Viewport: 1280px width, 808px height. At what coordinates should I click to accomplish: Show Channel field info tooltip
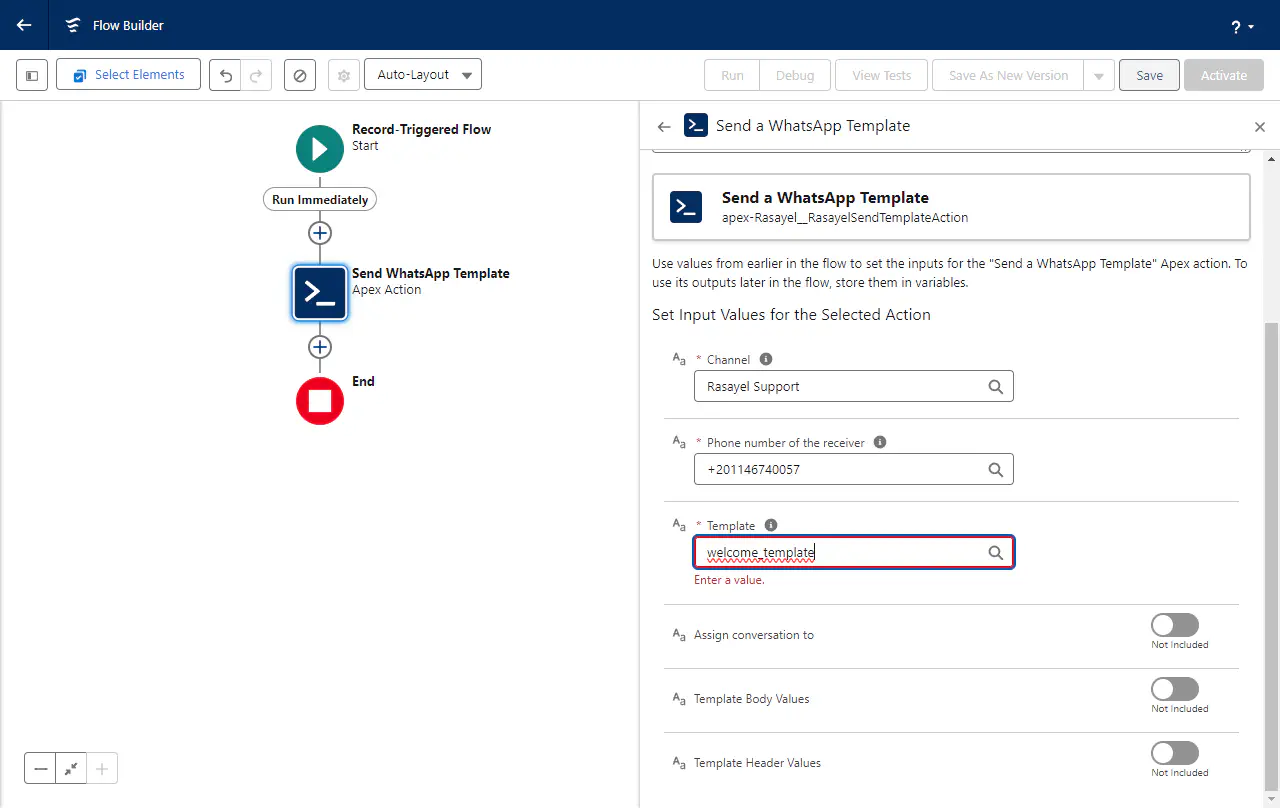pos(766,359)
